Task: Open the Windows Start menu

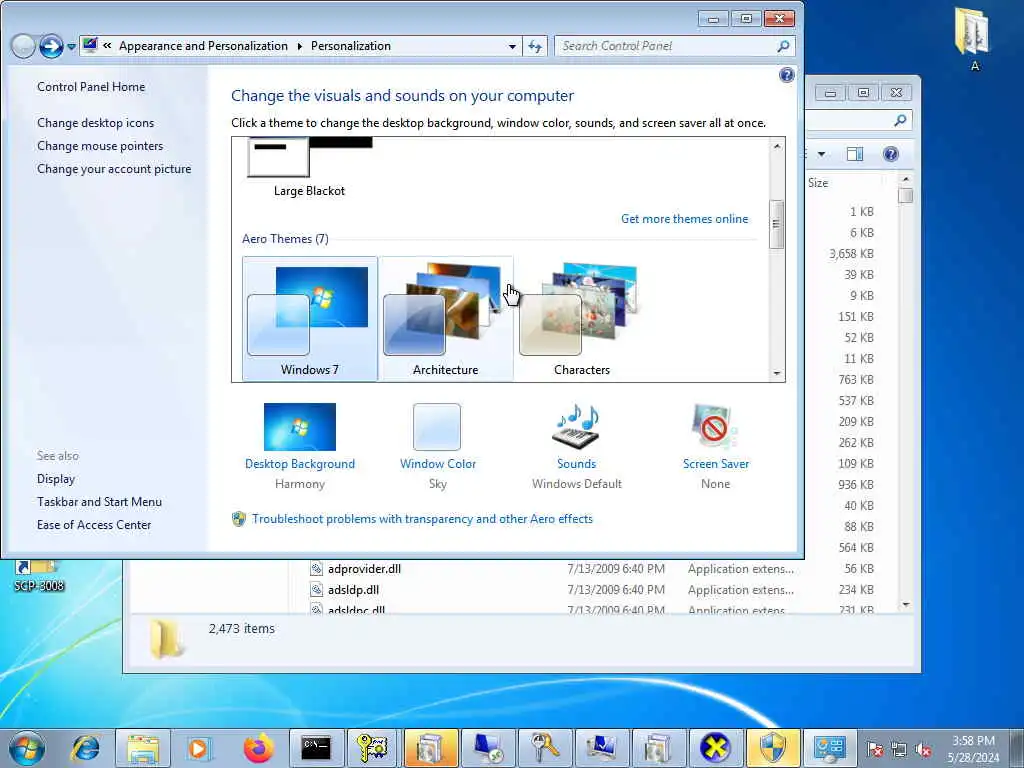Action: [x=27, y=748]
